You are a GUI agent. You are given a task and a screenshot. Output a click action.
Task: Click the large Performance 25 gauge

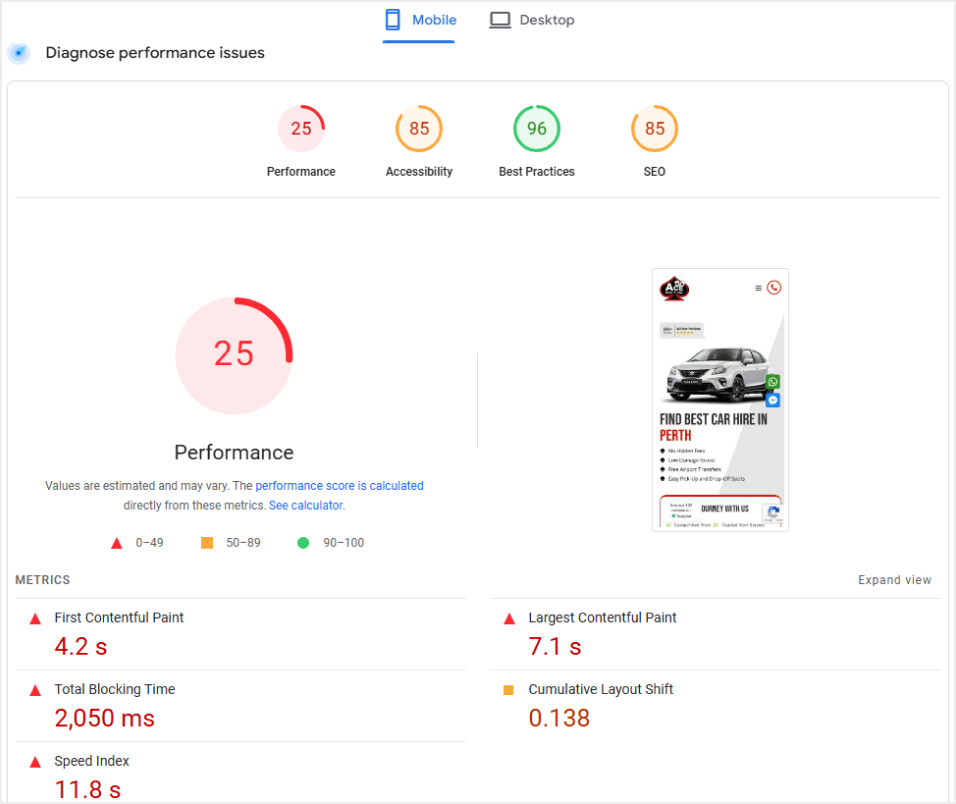click(234, 354)
